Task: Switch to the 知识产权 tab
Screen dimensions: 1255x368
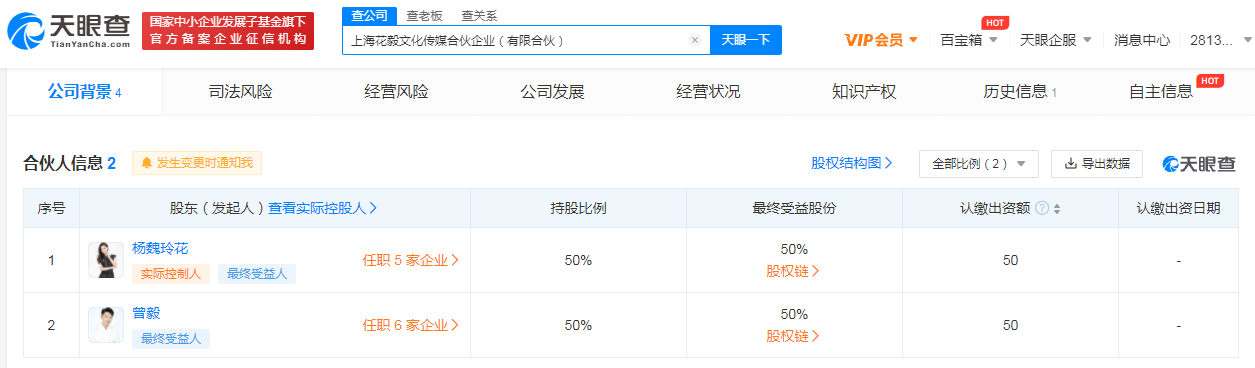Action: (864, 92)
